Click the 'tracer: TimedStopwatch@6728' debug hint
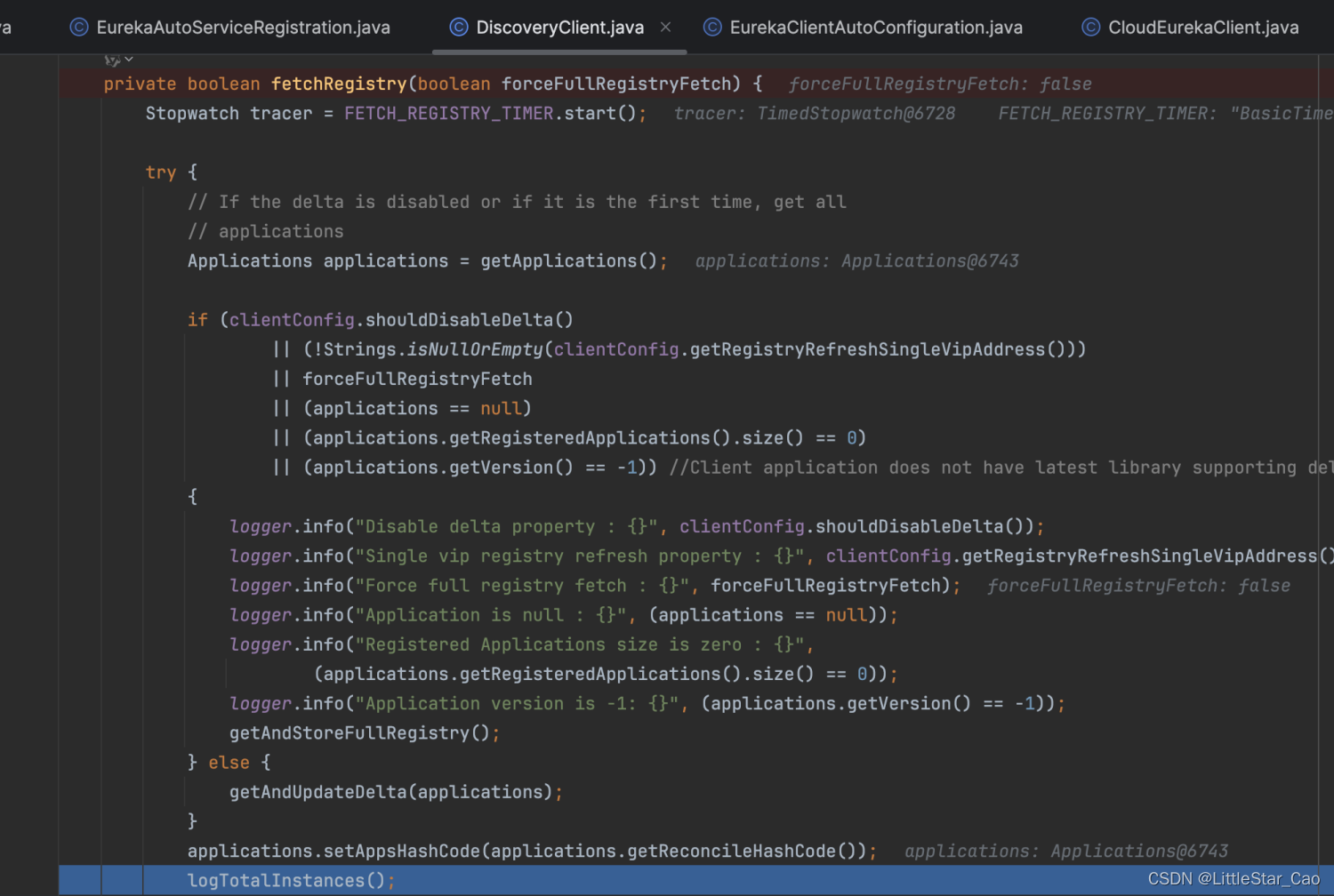Image resolution: width=1334 pixels, height=896 pixels. click(x=815, y=114)
